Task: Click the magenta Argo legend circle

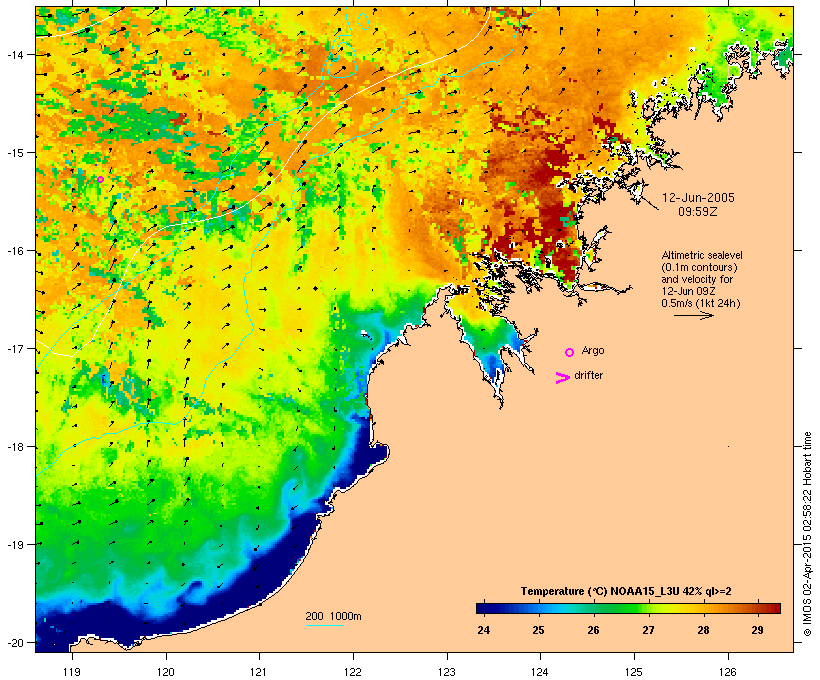Action: (570, 353)
